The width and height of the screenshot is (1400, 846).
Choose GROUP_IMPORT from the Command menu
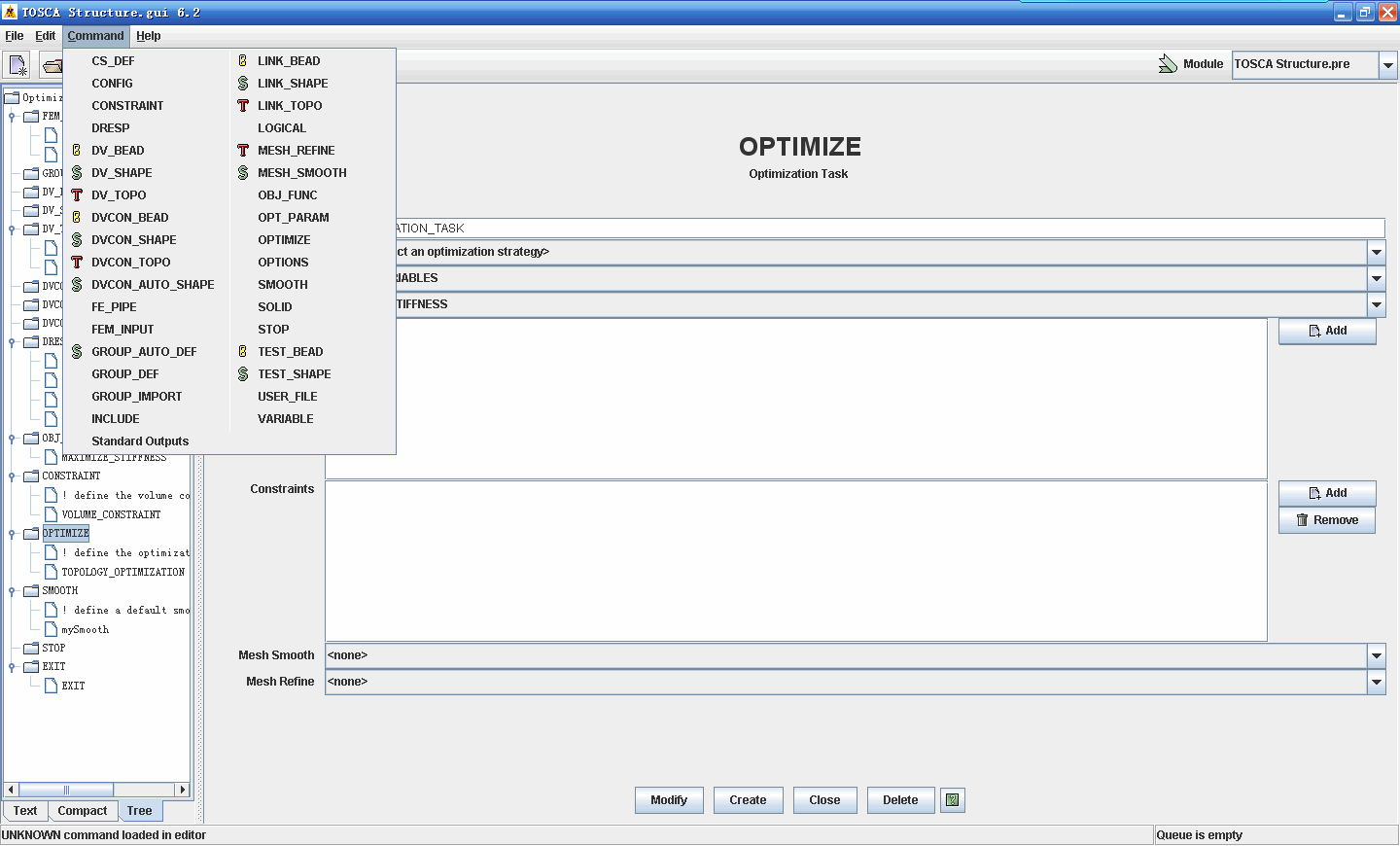coord(136,397)
